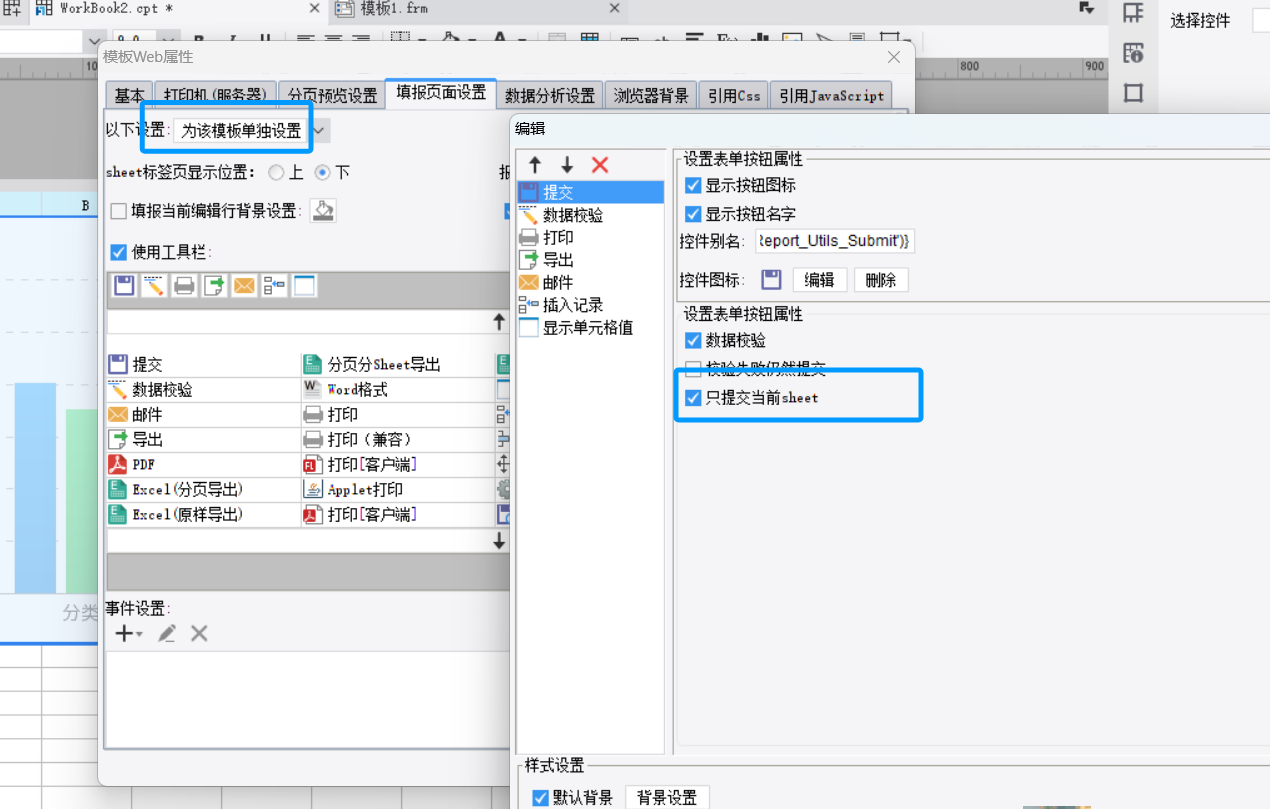Move selected button up with up arrow
This screenshot has width=1270, height=809.
(535, 165)
